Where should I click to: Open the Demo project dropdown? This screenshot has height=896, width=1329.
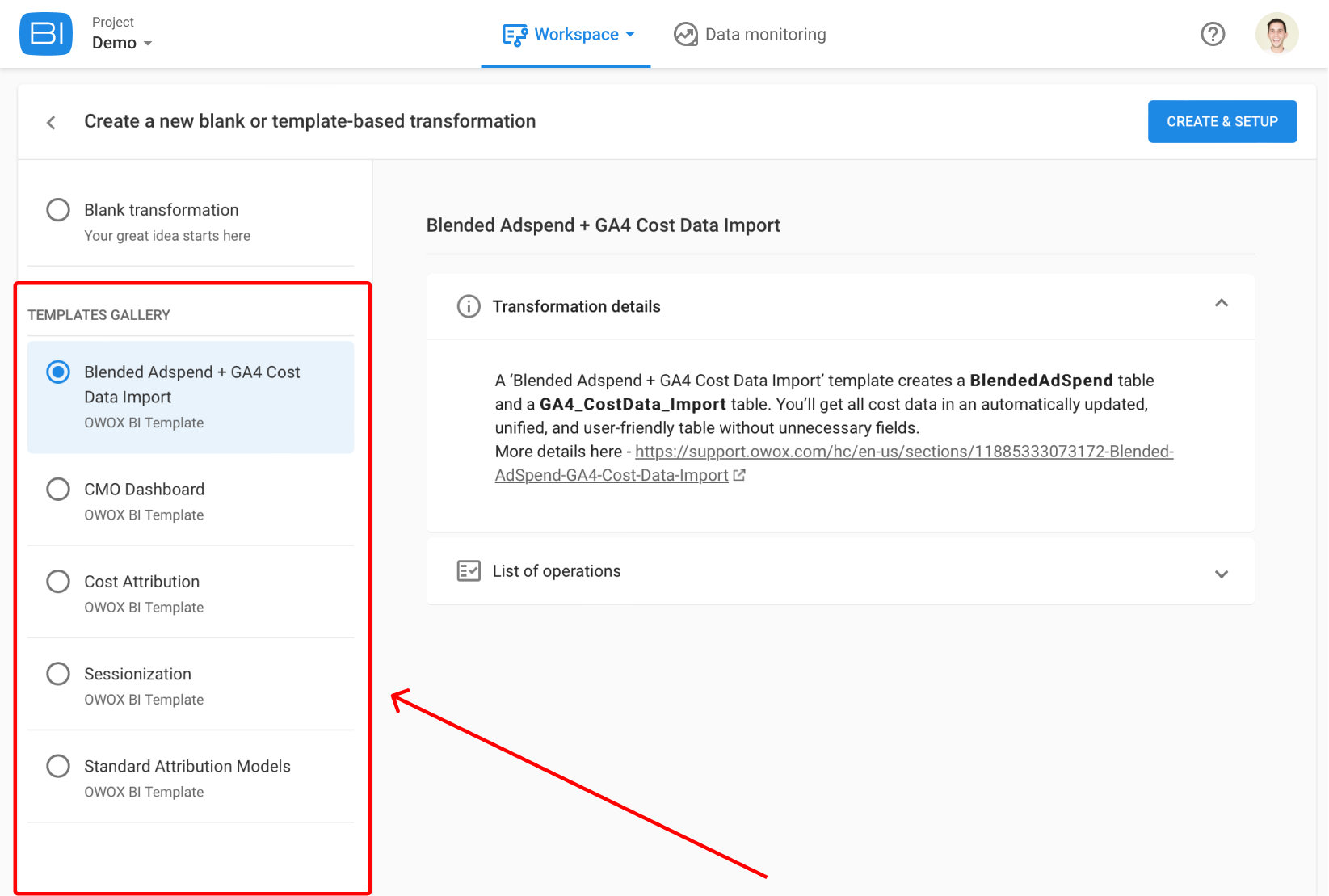[122, 43]
